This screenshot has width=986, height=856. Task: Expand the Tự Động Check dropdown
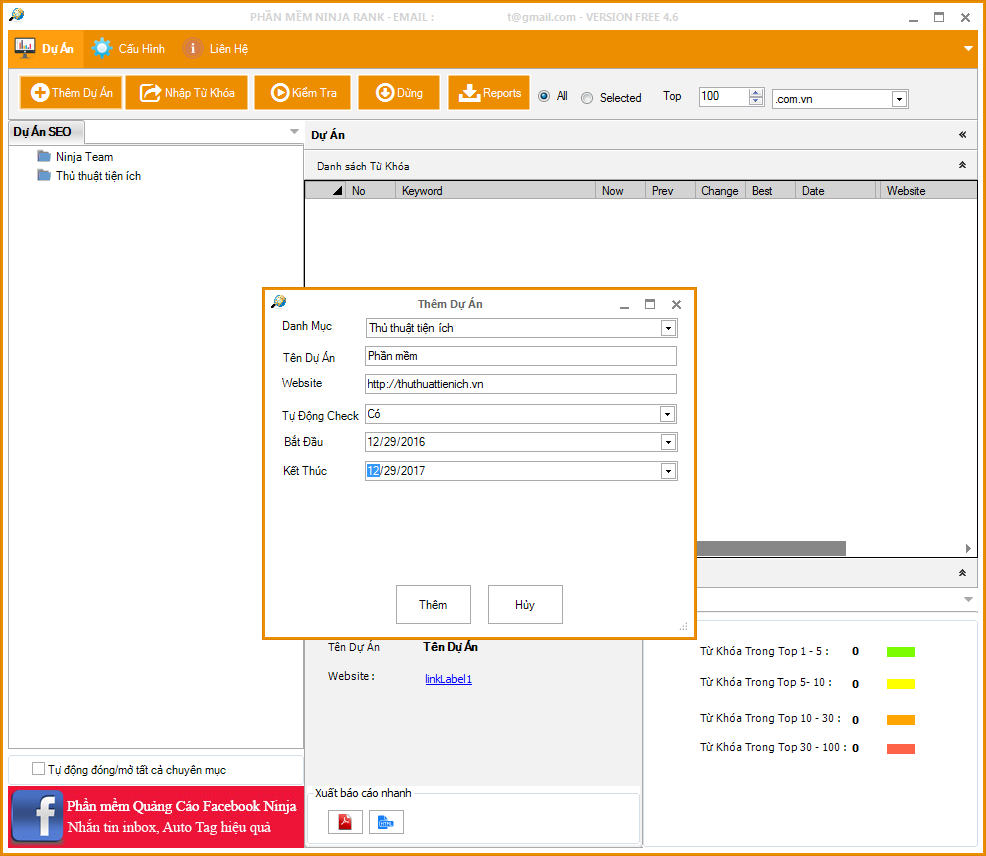(x=668, y=414)
